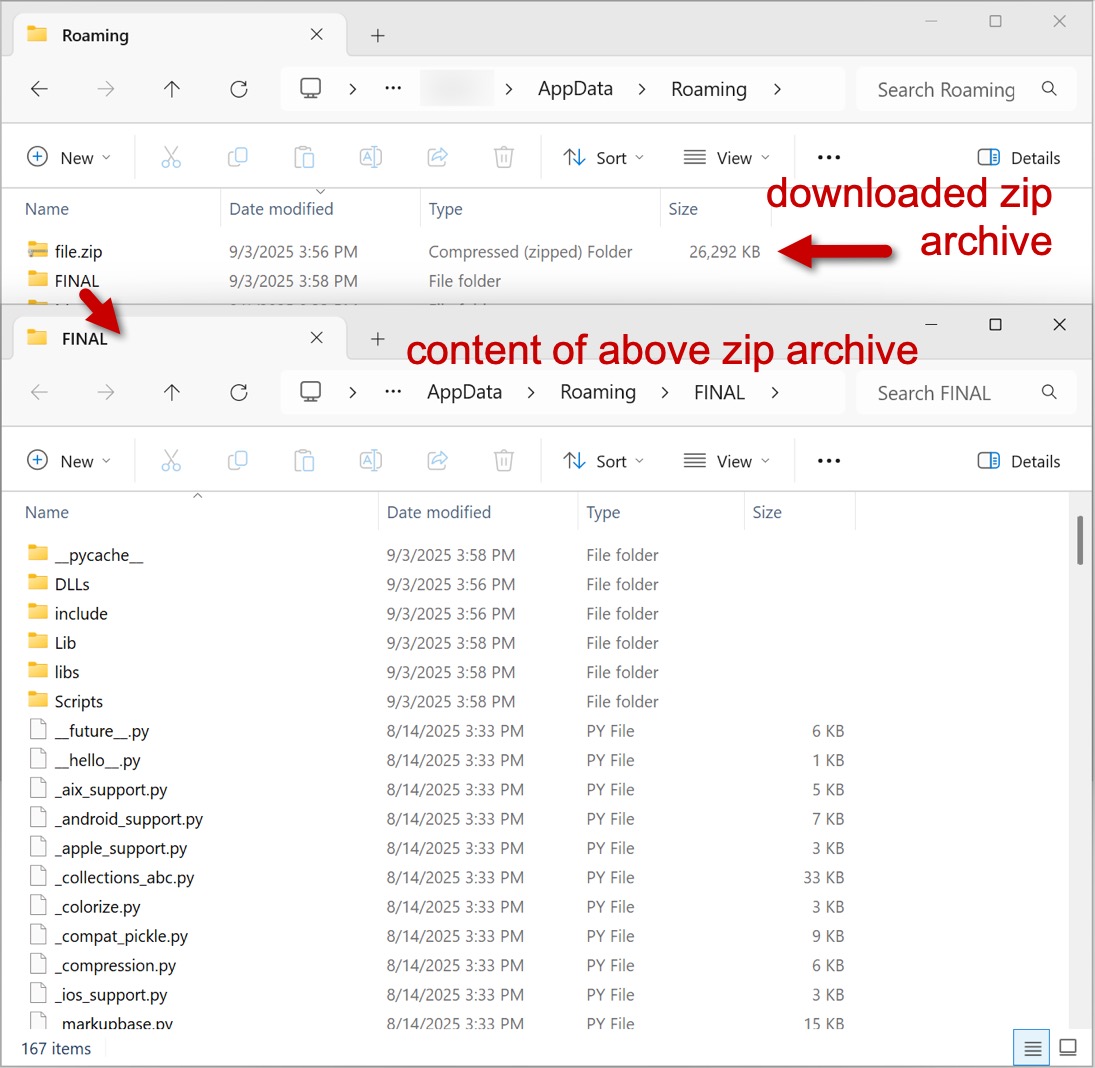Image resolution: width=1095 pixels, height=1068 pixels.
Task: Refresh the FINAL folder view
Action: [x=239, y=393]
